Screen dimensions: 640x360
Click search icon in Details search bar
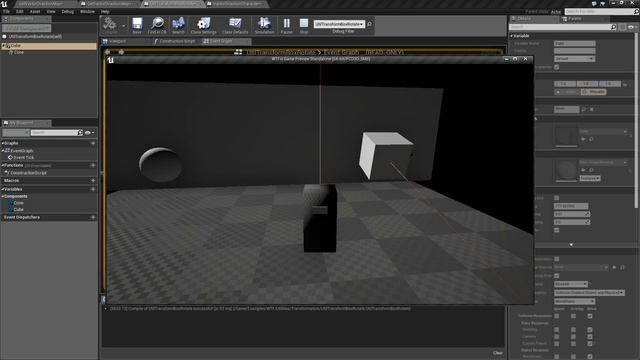point(613,27)
